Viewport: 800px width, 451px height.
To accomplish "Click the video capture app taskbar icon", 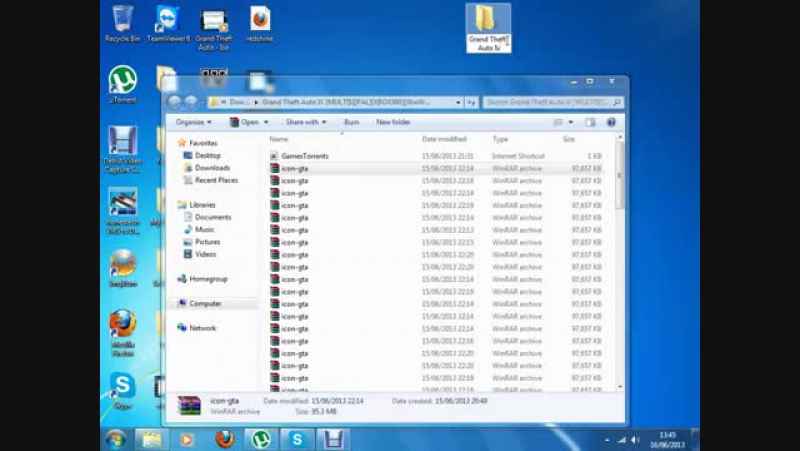I will pyautogui.click(x=333, y=439).
